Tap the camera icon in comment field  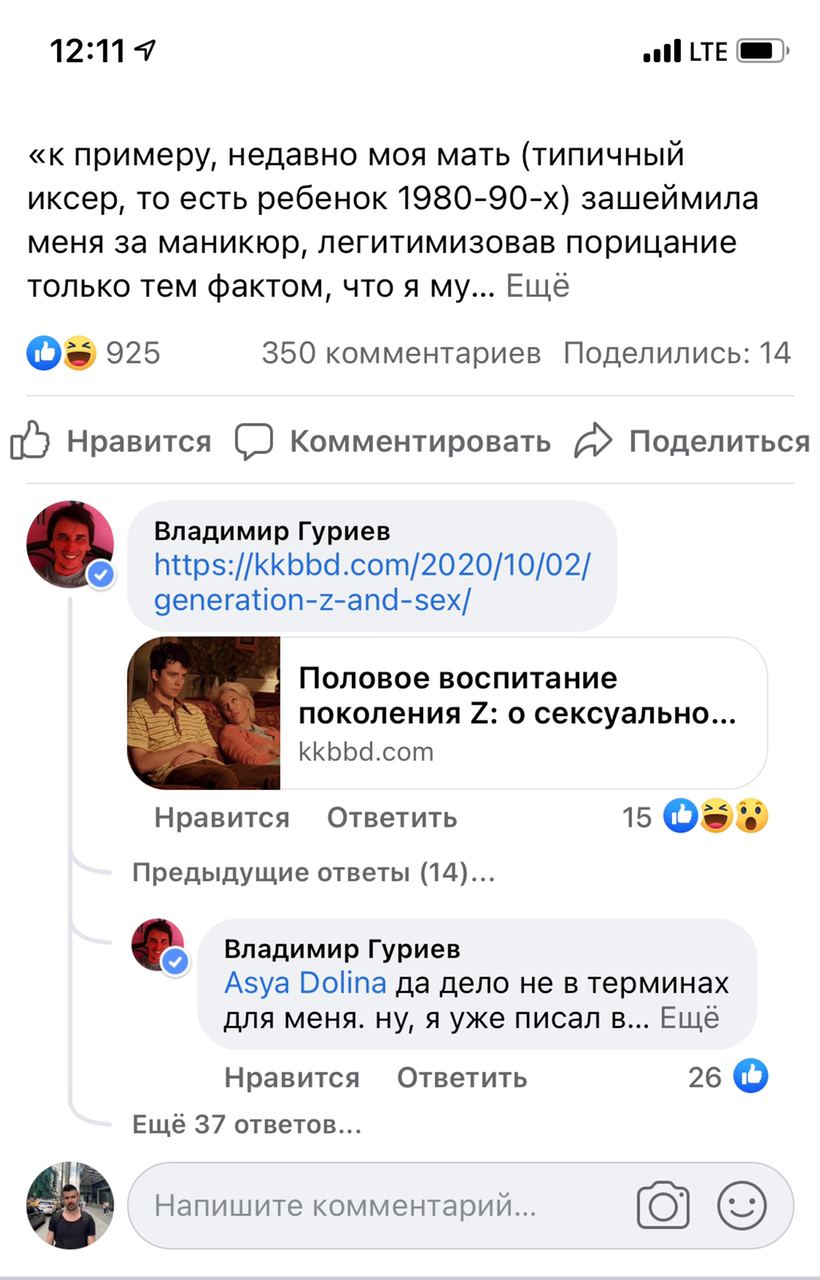(x=663, y=1205)
